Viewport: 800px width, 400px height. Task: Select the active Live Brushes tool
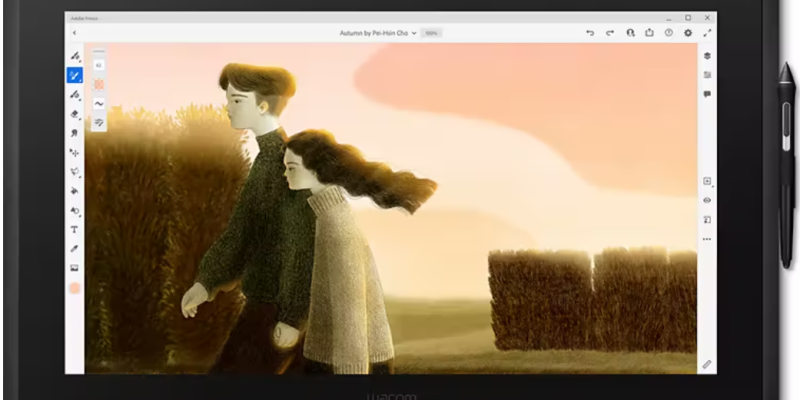pos(74,76)
